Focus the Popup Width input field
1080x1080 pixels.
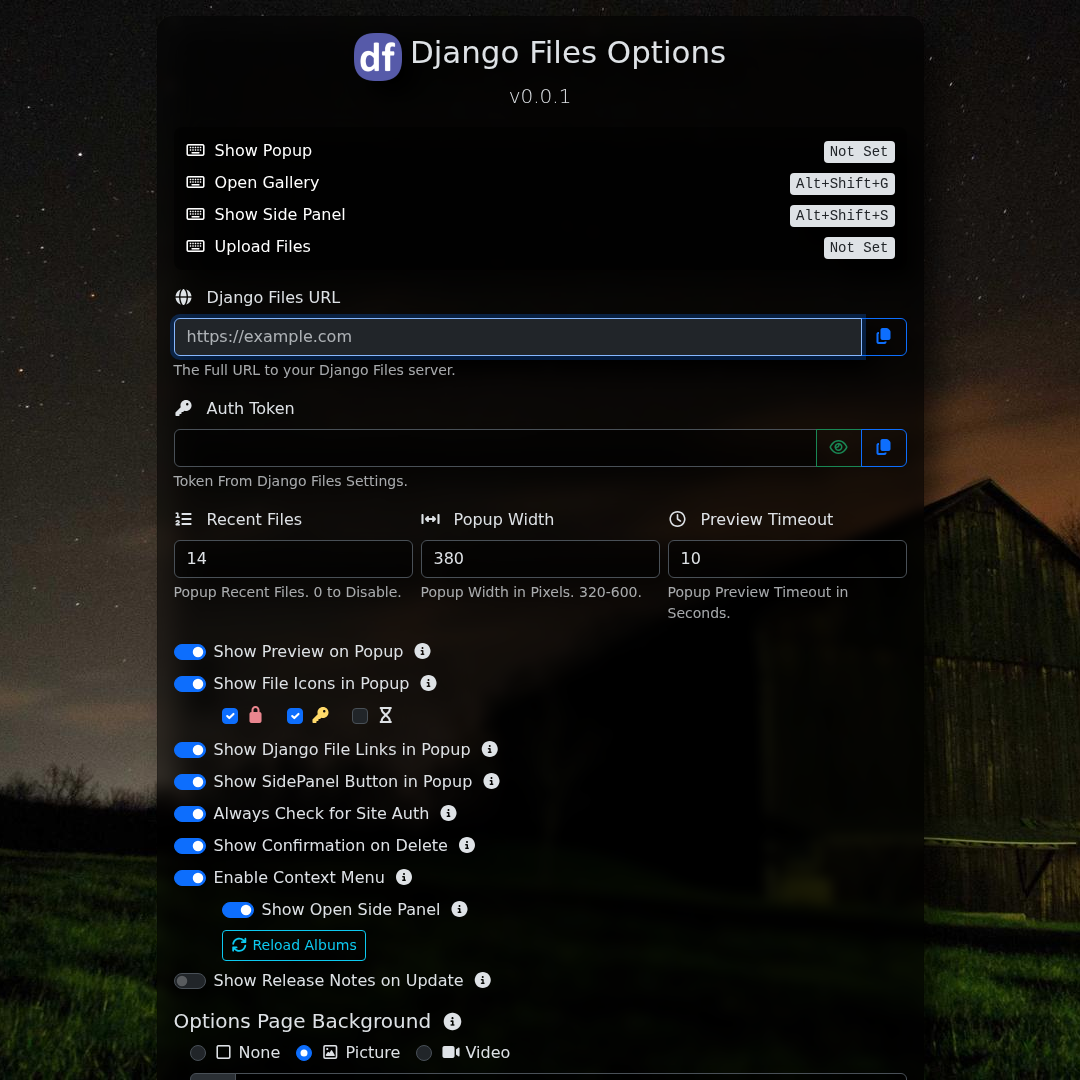coord(540,559)
